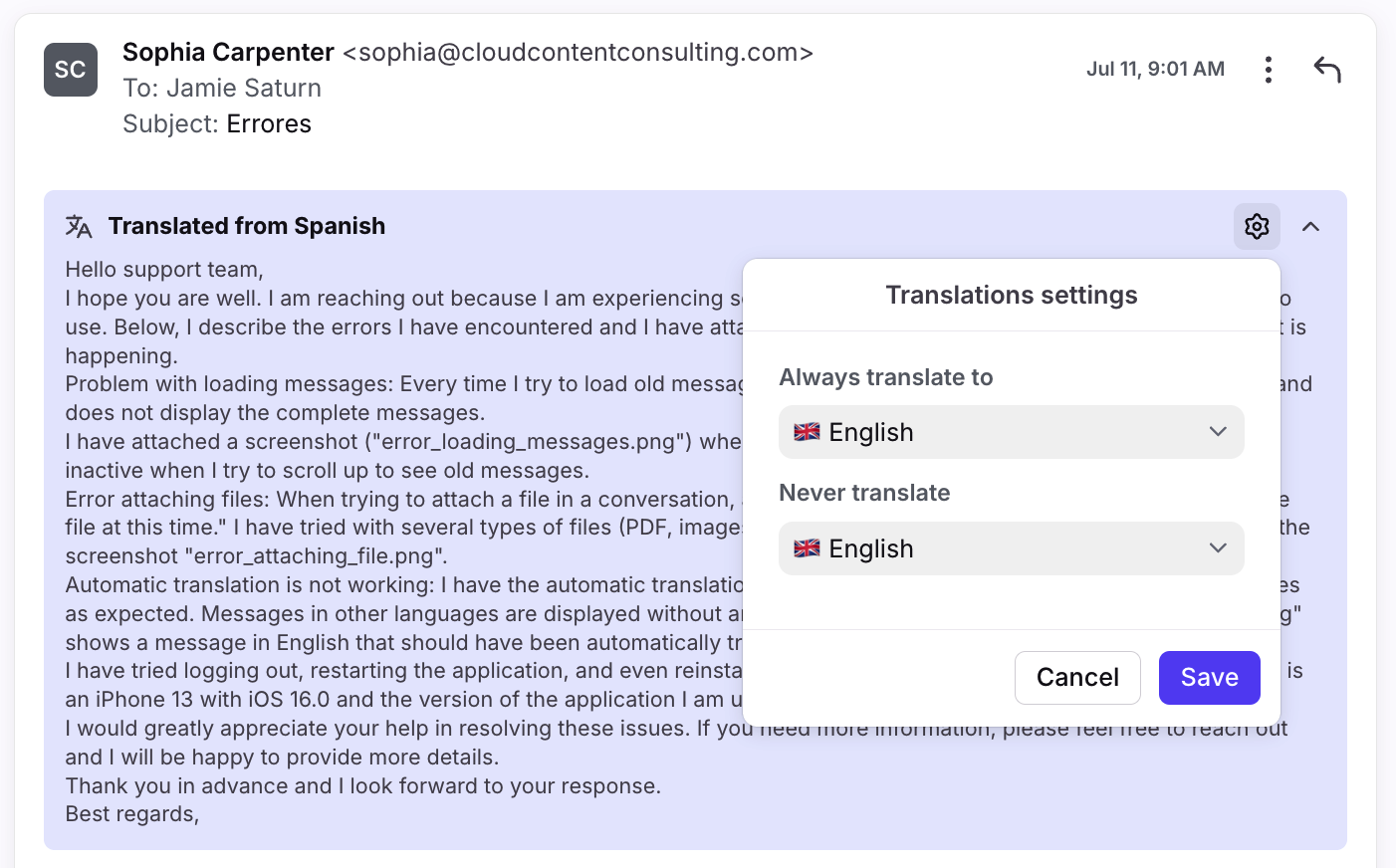This screenshot has width=1396, height=868.
Task: Click the chevron in Never translate
Action: pyautogui.click(x=1218, y=548)
